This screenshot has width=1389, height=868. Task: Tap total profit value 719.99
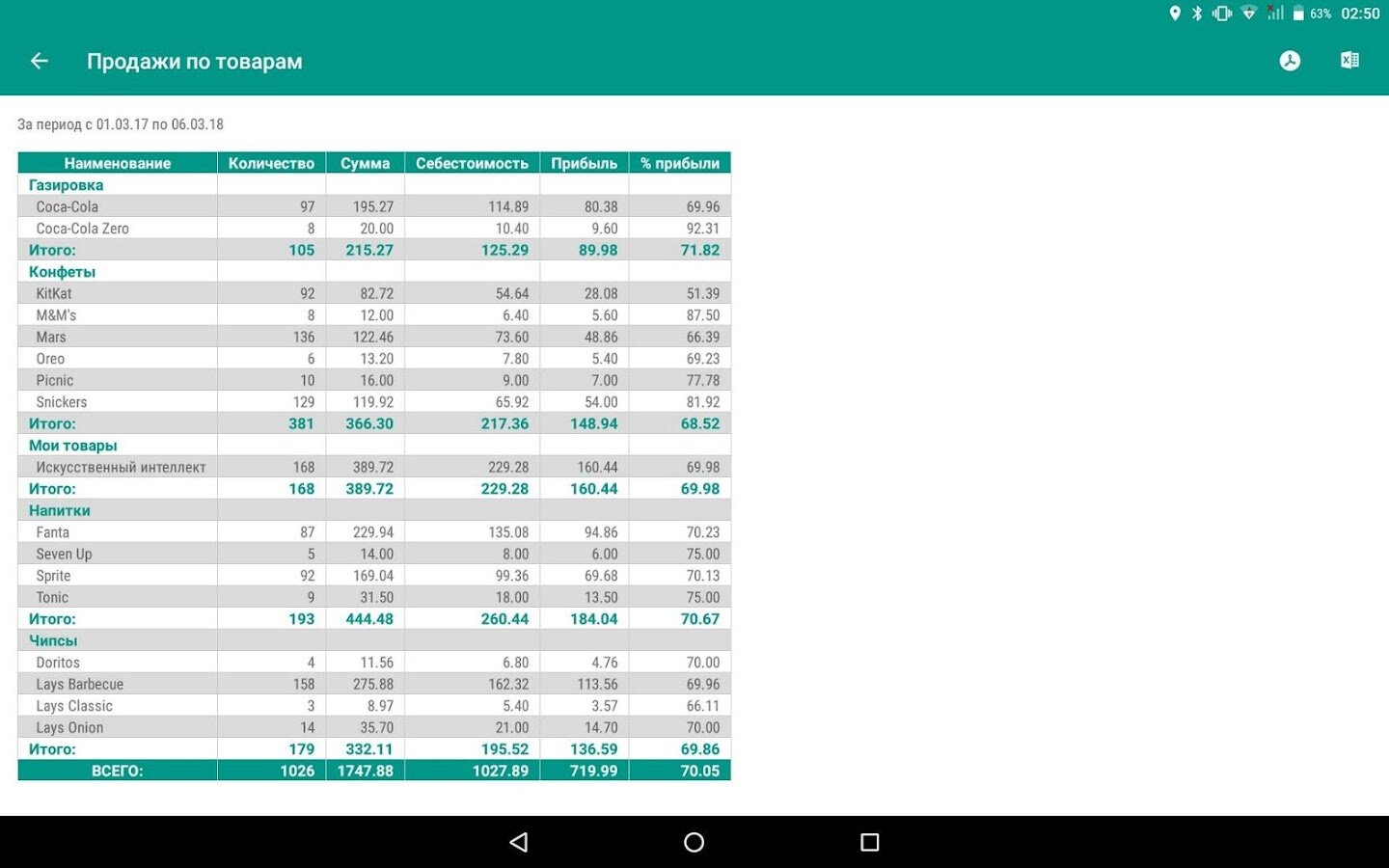(594, 771)
